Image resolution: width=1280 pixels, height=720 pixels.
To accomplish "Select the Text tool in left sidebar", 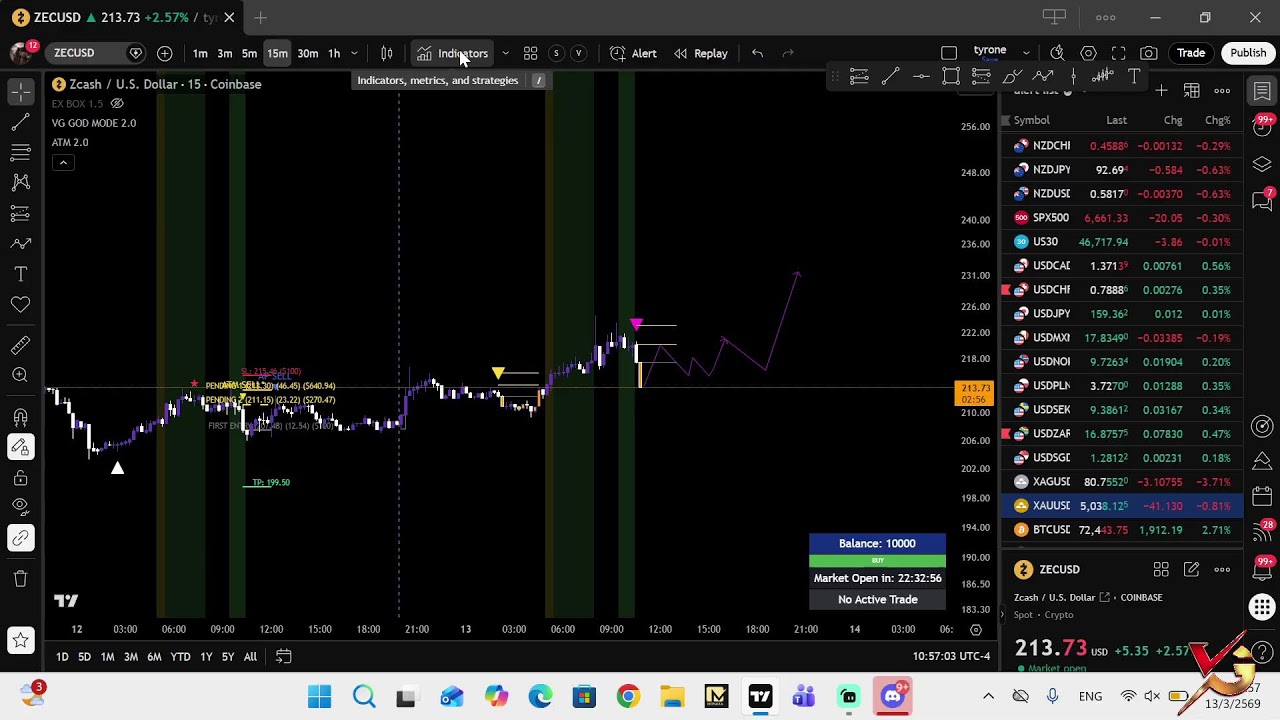I will [x=20, y=274].
